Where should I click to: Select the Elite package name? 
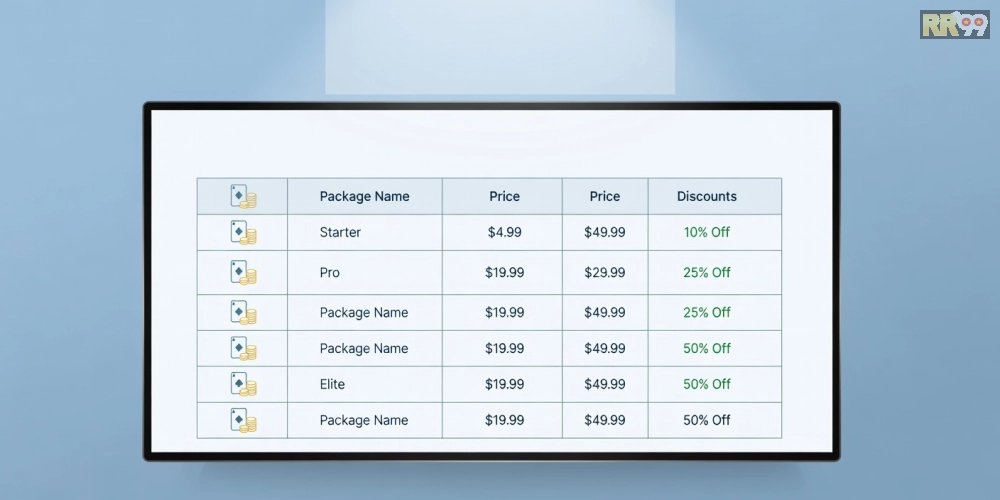(332, 384)
